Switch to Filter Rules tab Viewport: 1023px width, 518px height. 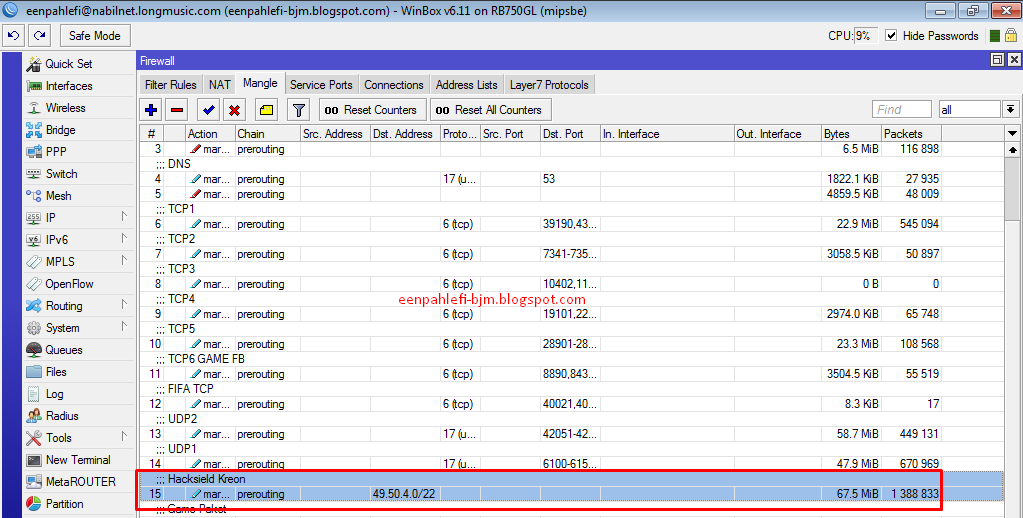170,85
